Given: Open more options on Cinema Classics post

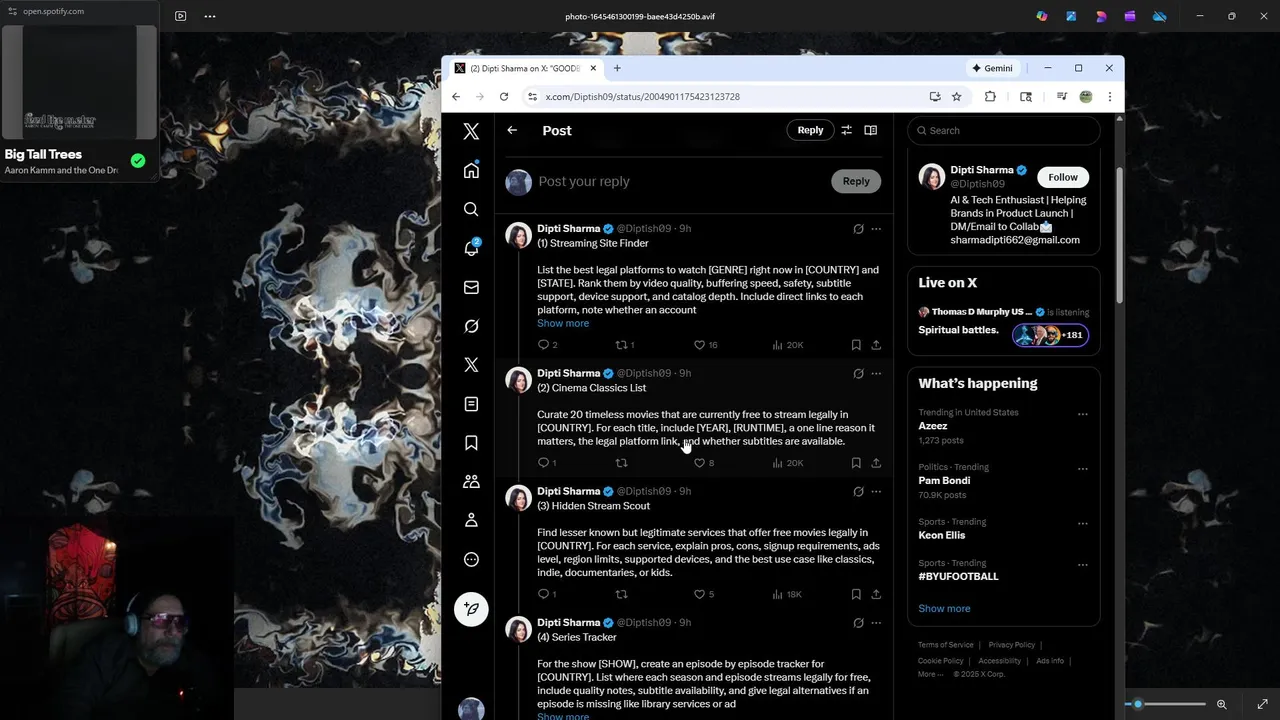Looking at the screenshot, I should (876, 373).
